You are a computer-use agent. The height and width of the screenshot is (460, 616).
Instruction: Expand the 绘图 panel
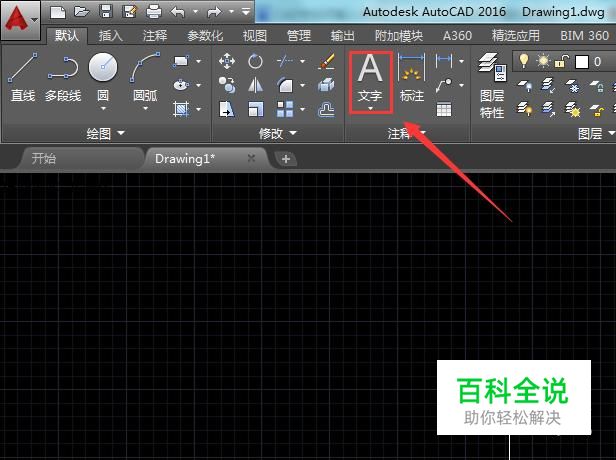[105, 134]
